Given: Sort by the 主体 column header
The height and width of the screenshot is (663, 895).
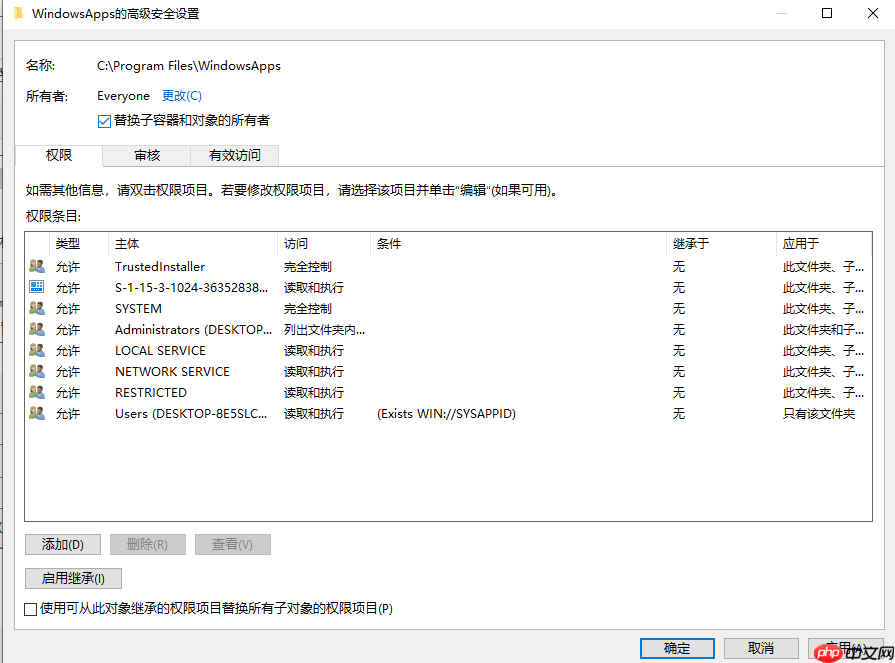Looking at the screenshot, I should [x=192, y=244].
